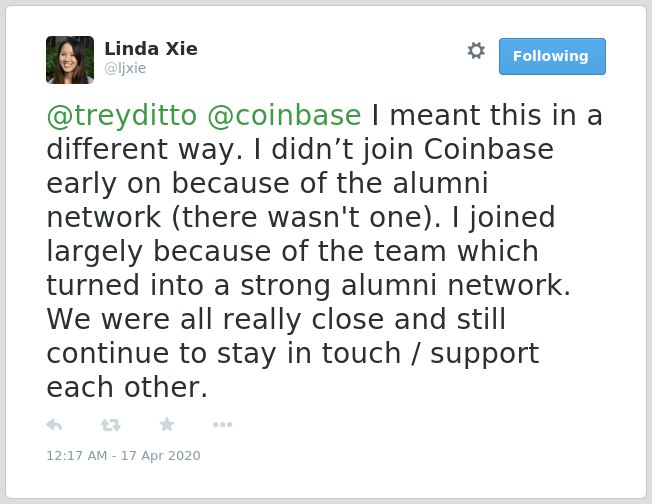Select the tweet date permalink

pyautogui.click(x=123, y=456)
